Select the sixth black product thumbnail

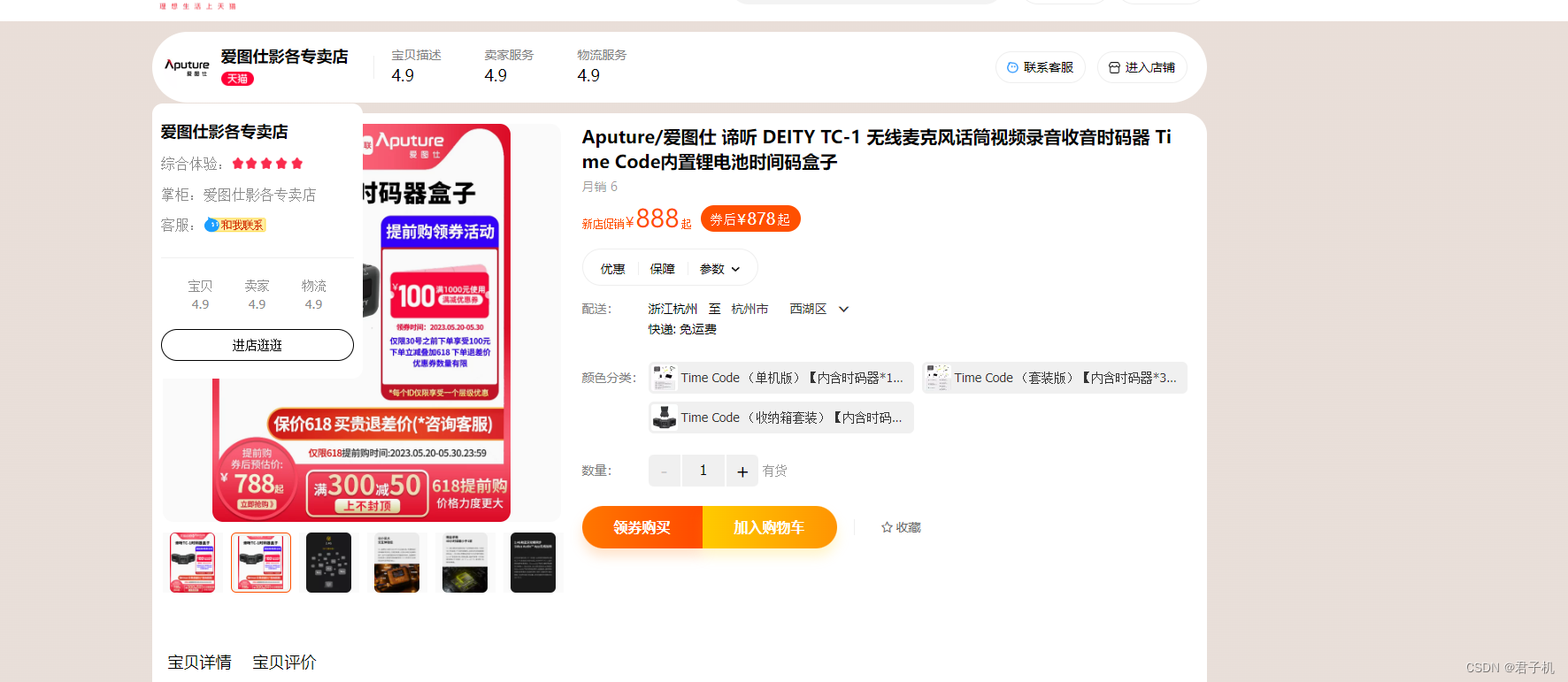pyautogui.click(x=533, y=563)
